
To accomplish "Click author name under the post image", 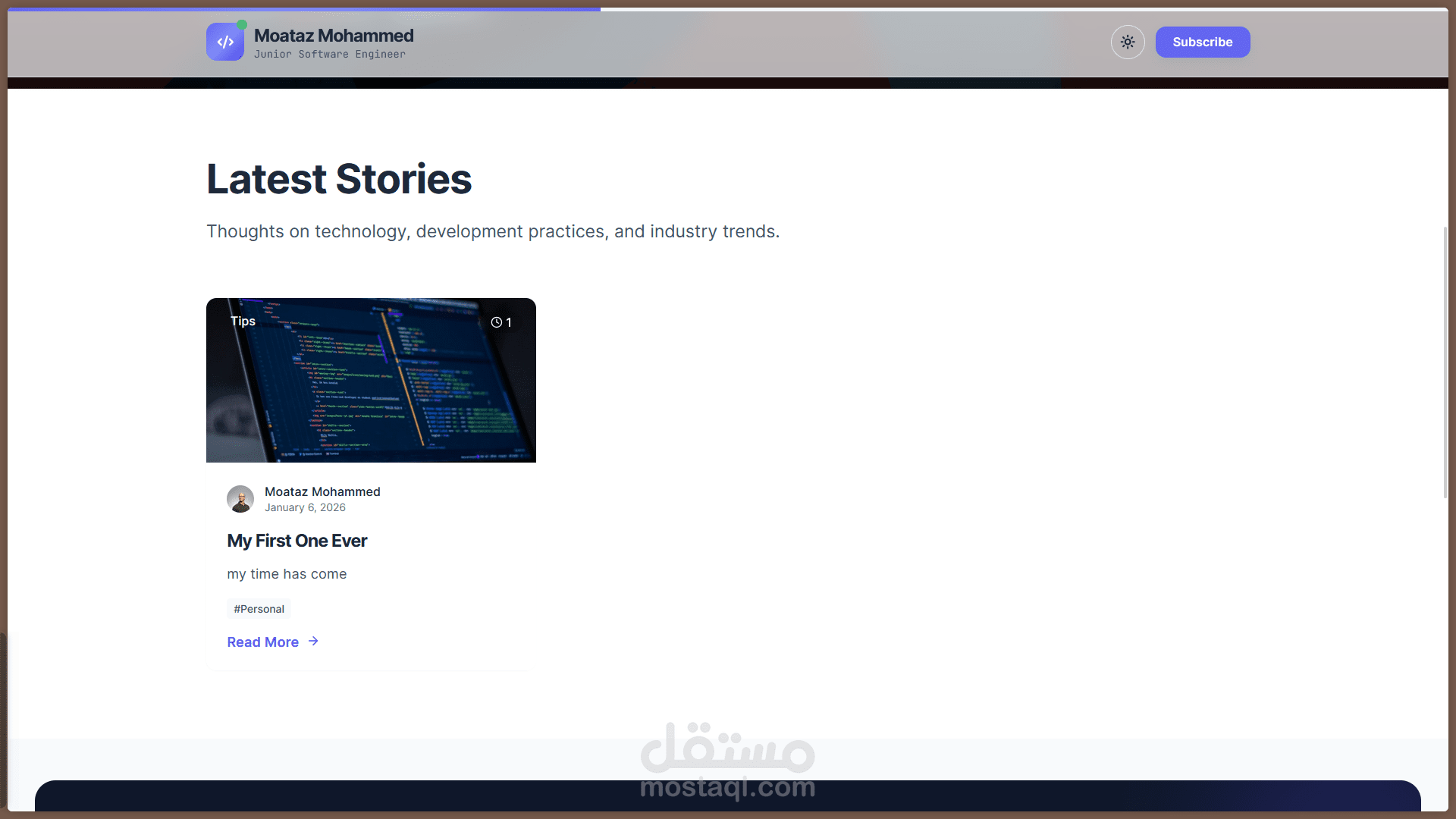I will click(x=322, y=491).
